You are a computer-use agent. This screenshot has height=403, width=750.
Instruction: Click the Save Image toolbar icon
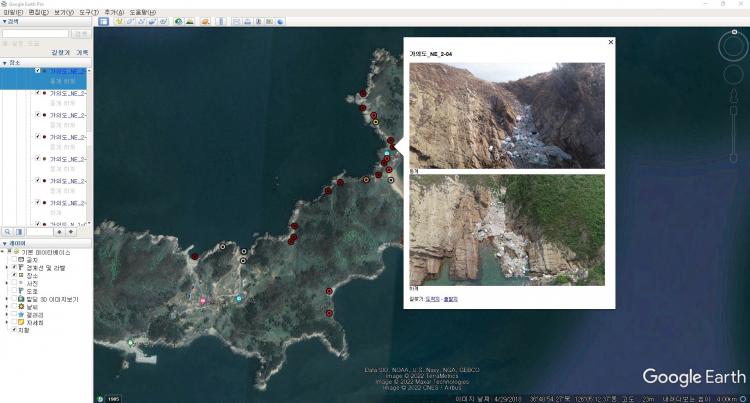point(258,22)
